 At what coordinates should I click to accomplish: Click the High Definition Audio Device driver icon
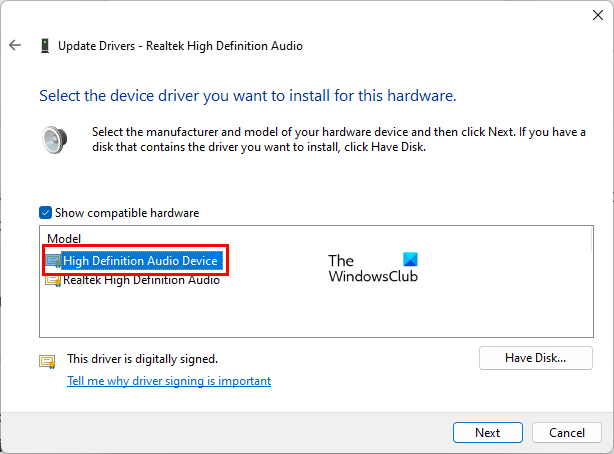pyautogui.click(x=53, y=261)
